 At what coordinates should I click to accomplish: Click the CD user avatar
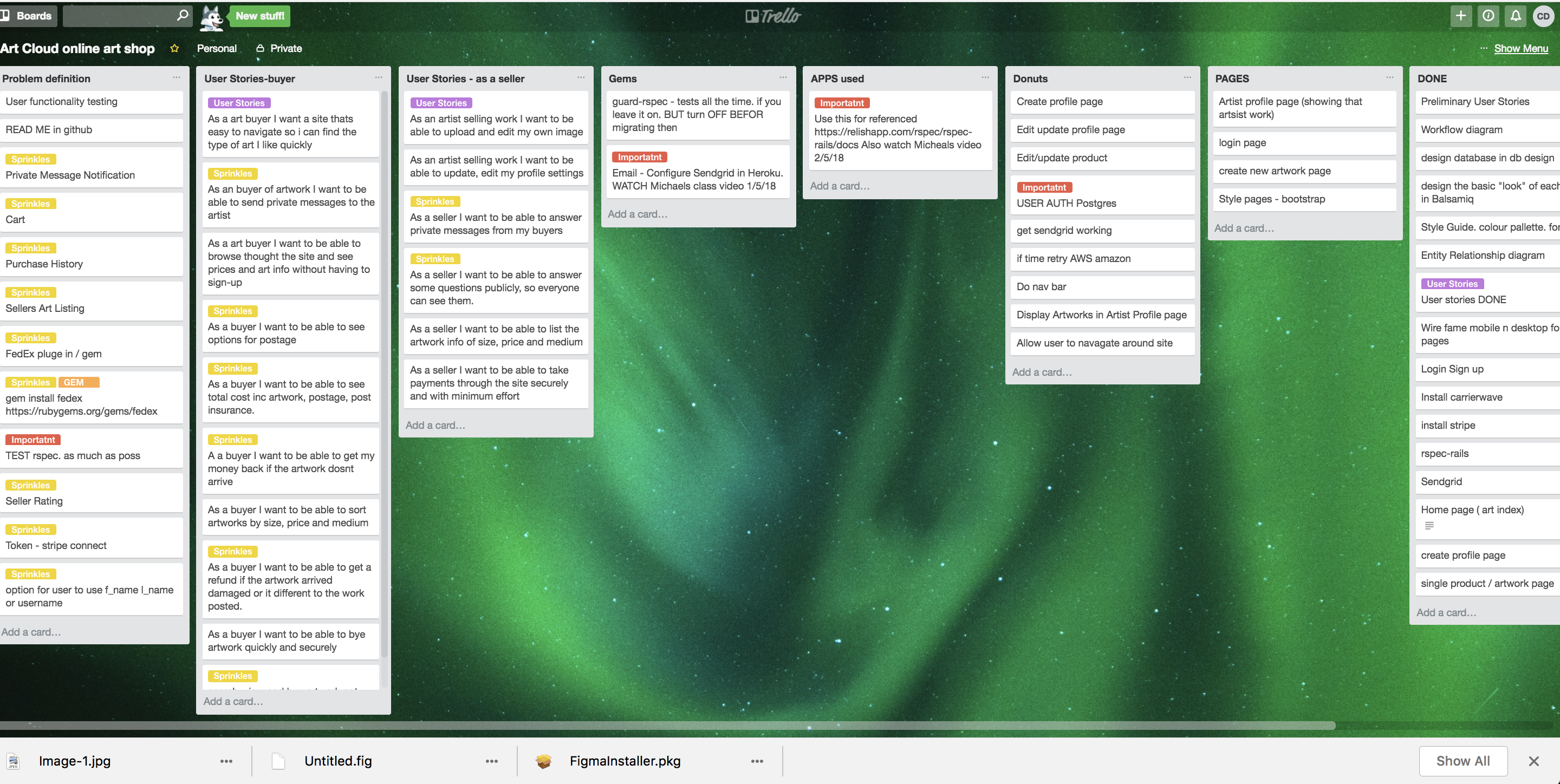(x=1543, y=16)
